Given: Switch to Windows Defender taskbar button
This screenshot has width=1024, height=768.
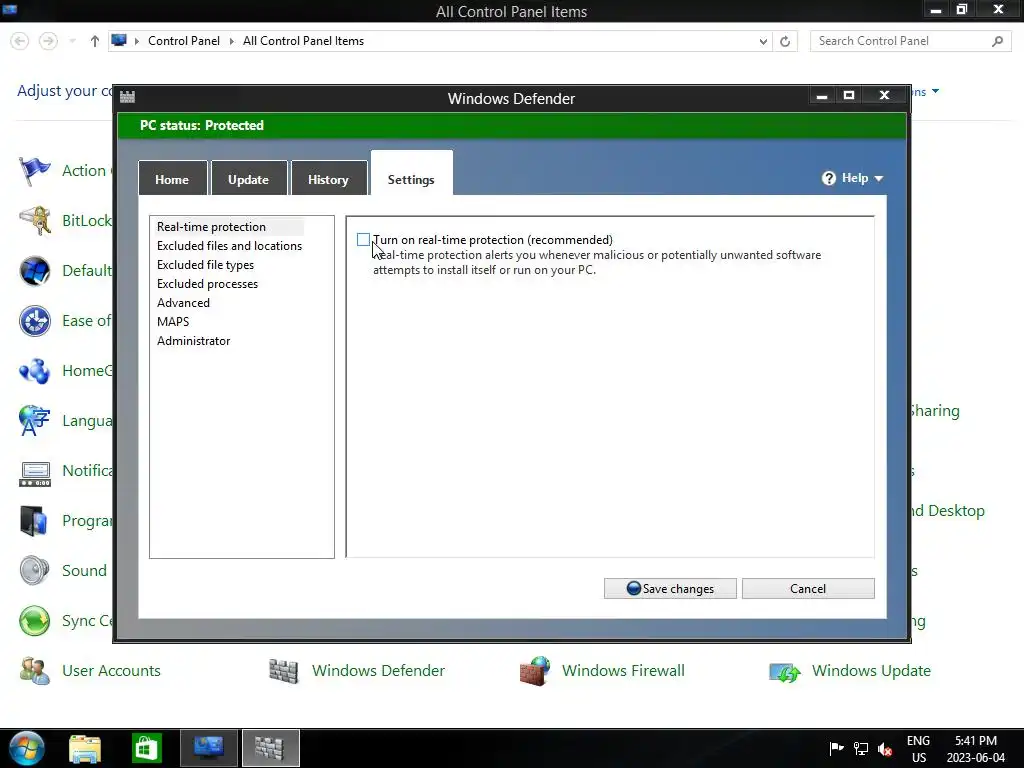Looking at the screenshot, I should click(x=270, y=748).
